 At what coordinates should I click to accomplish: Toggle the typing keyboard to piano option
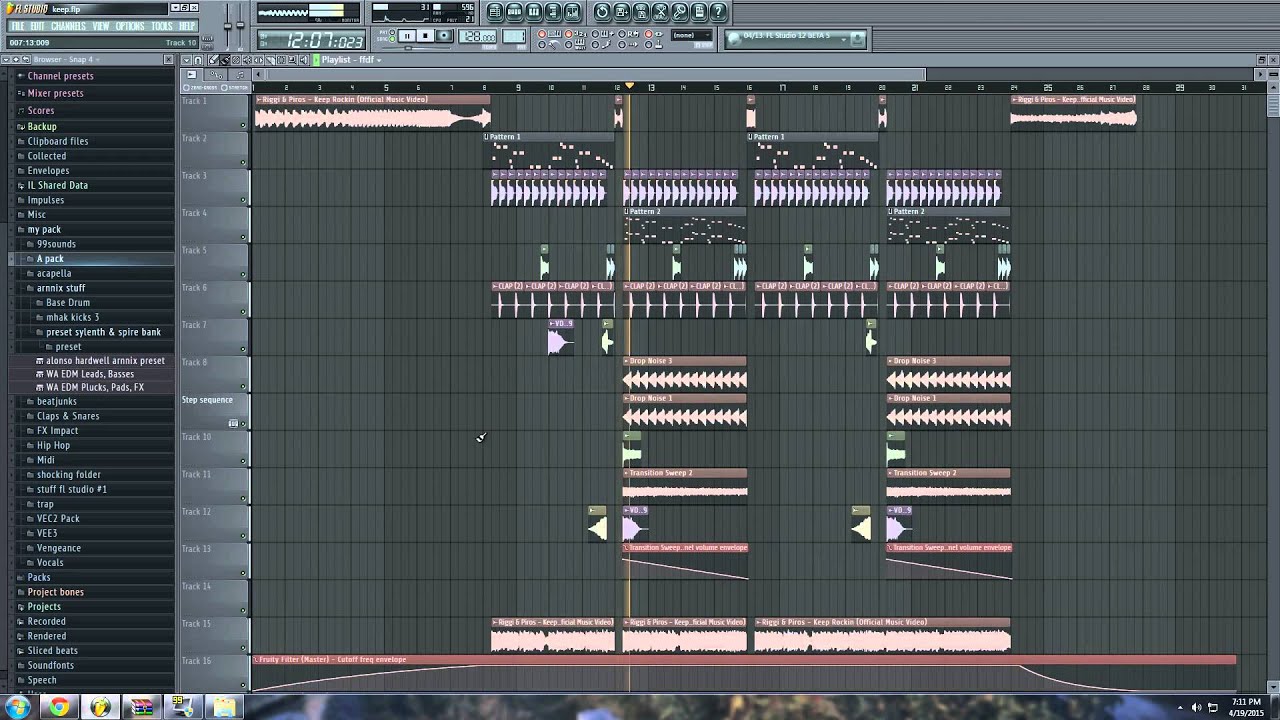click(x=548, y=33)
